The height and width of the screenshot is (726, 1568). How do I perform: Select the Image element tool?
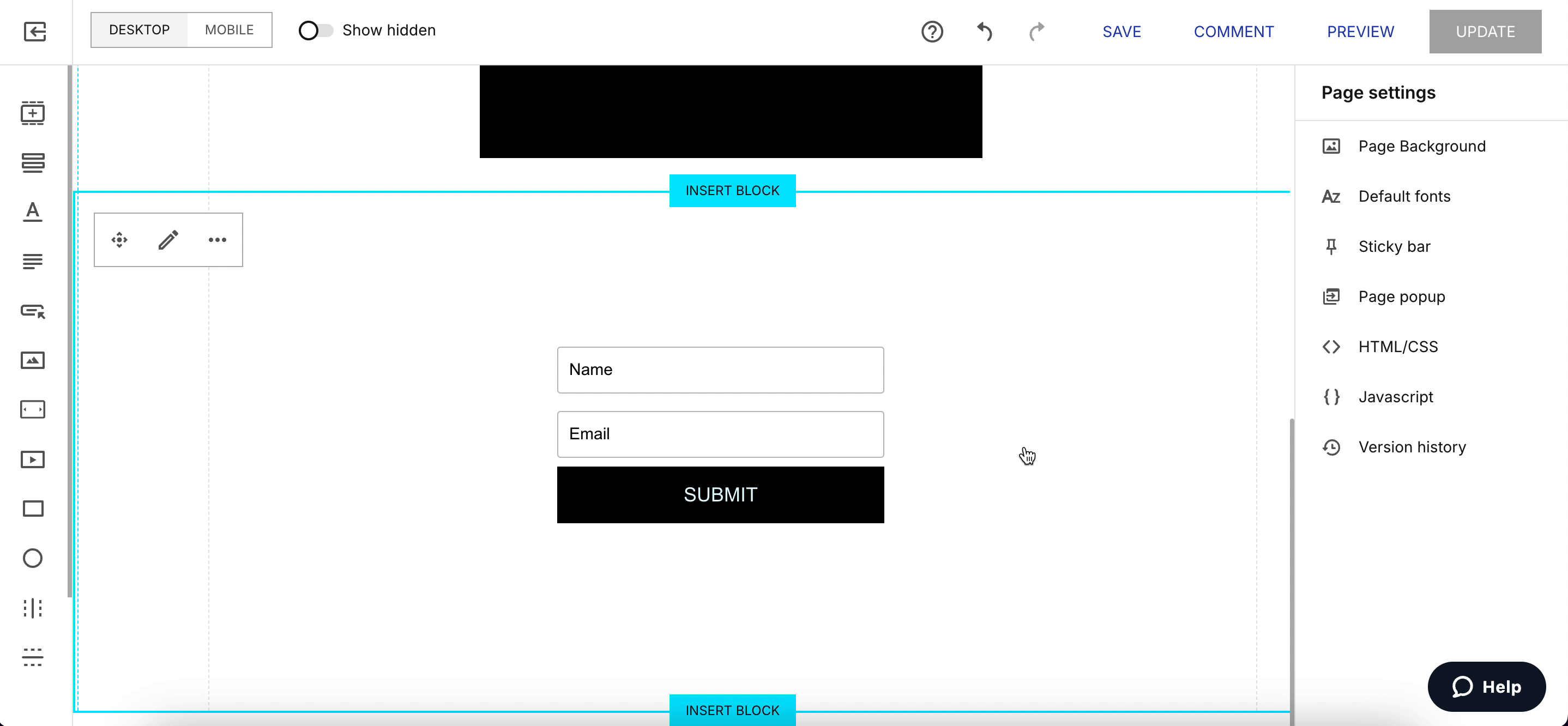pyautogui.click(x=32, y=360)
